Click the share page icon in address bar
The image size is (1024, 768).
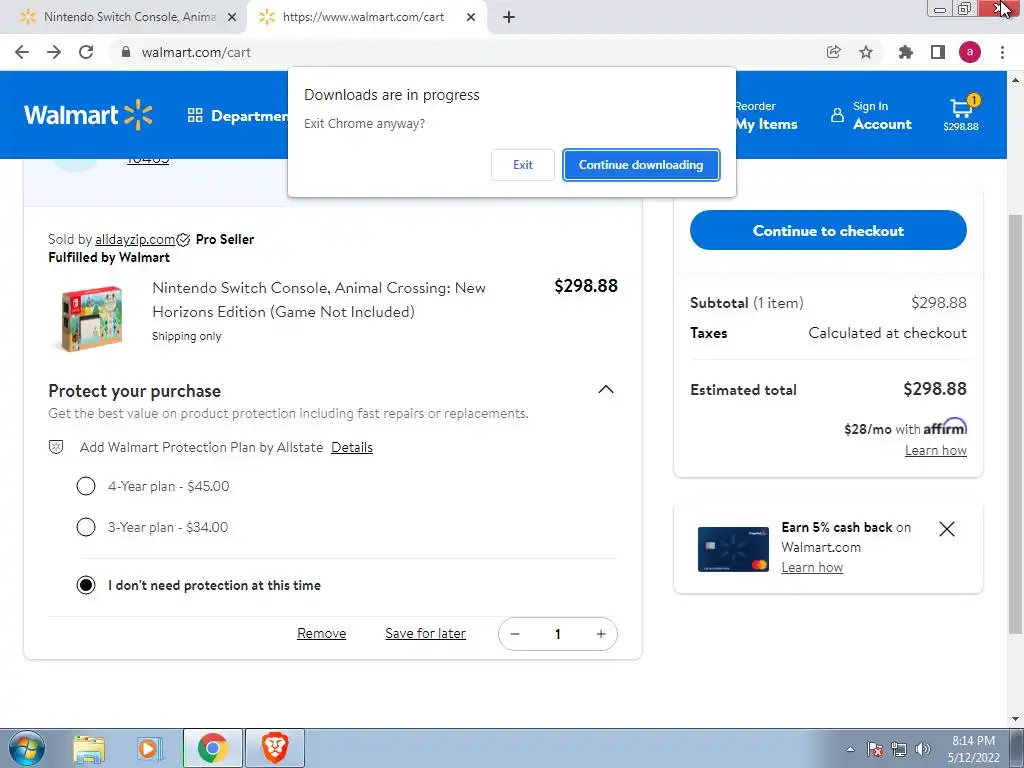tap(833, 52)
